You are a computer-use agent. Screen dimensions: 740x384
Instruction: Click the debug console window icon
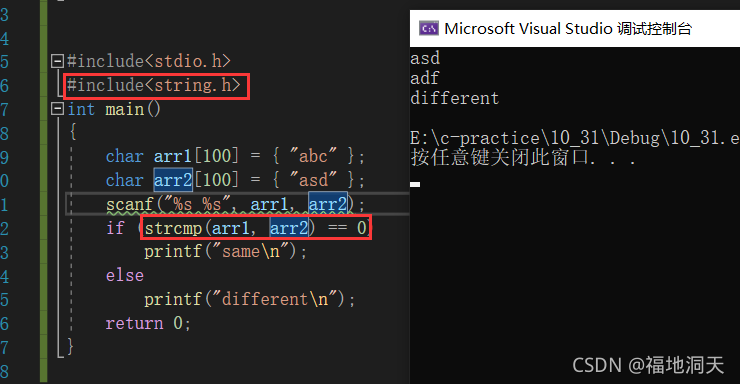pos(429,29)
